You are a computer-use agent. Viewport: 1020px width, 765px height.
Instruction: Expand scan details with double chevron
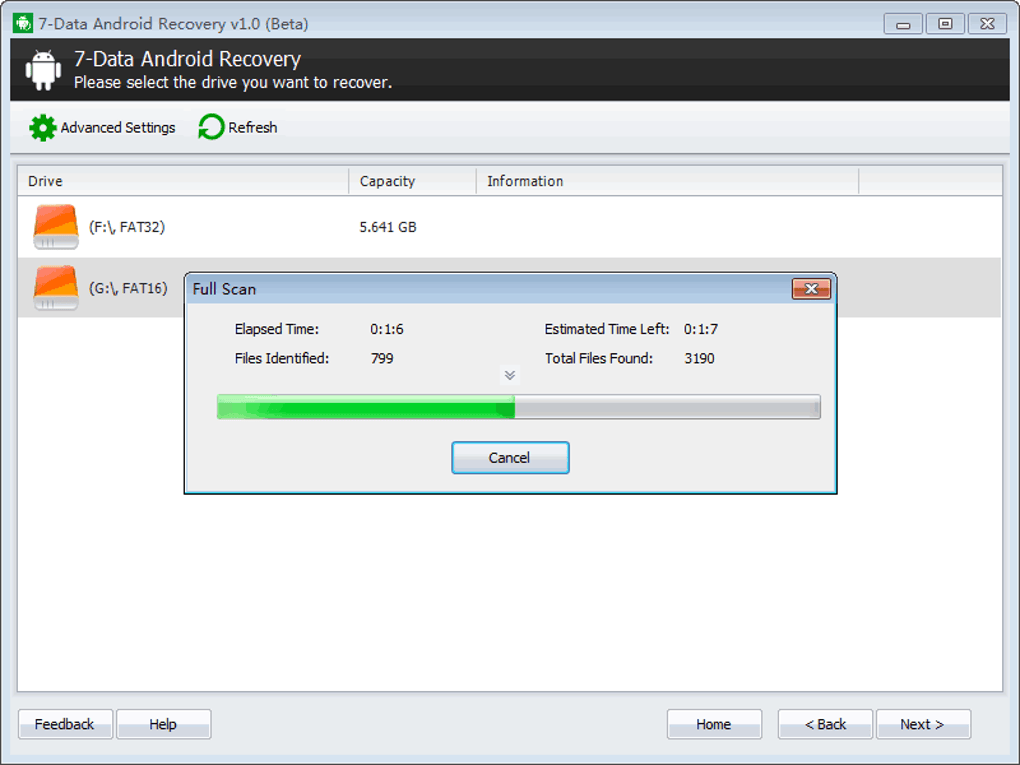[x=510, y=375]
